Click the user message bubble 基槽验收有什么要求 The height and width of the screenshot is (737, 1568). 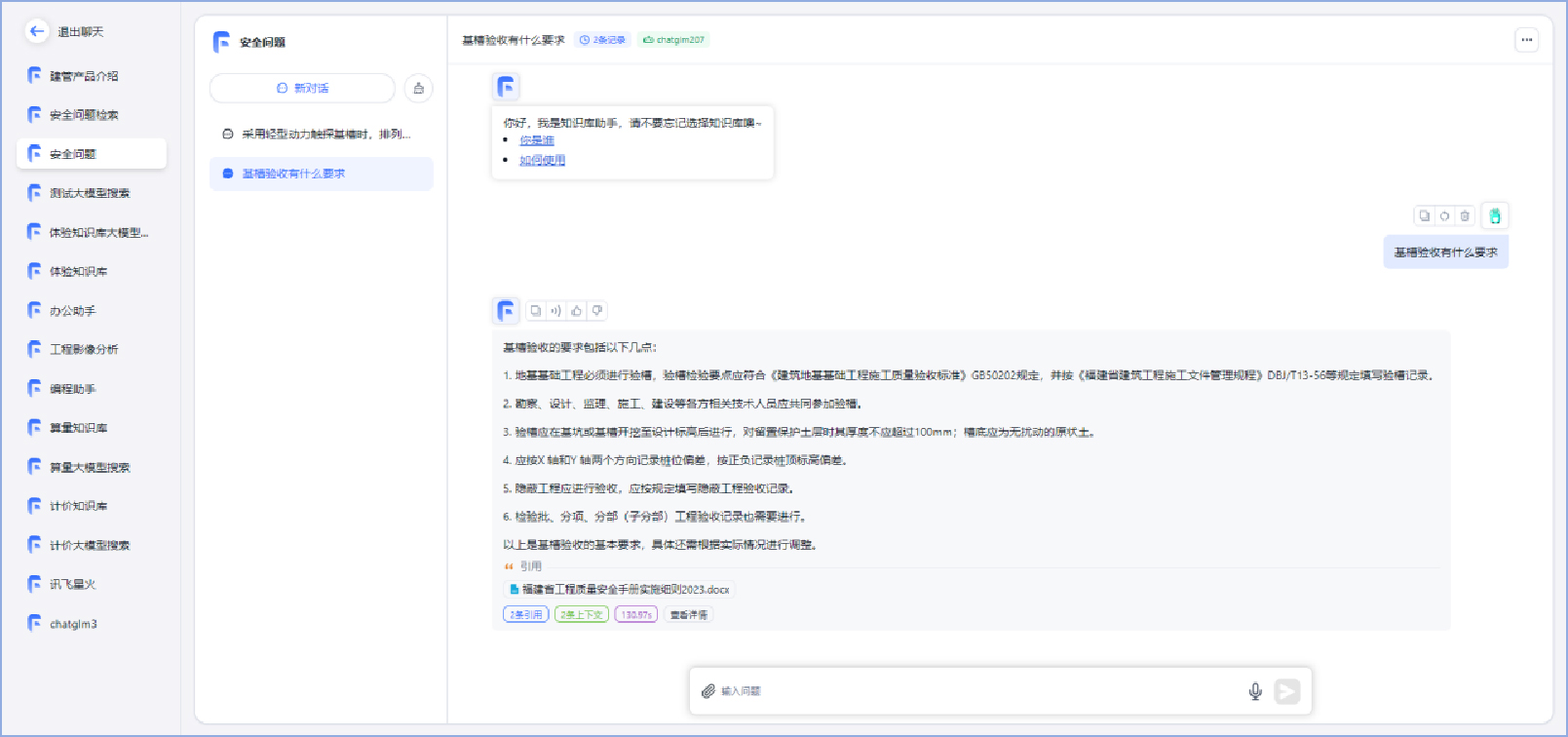pos(1446,252)
